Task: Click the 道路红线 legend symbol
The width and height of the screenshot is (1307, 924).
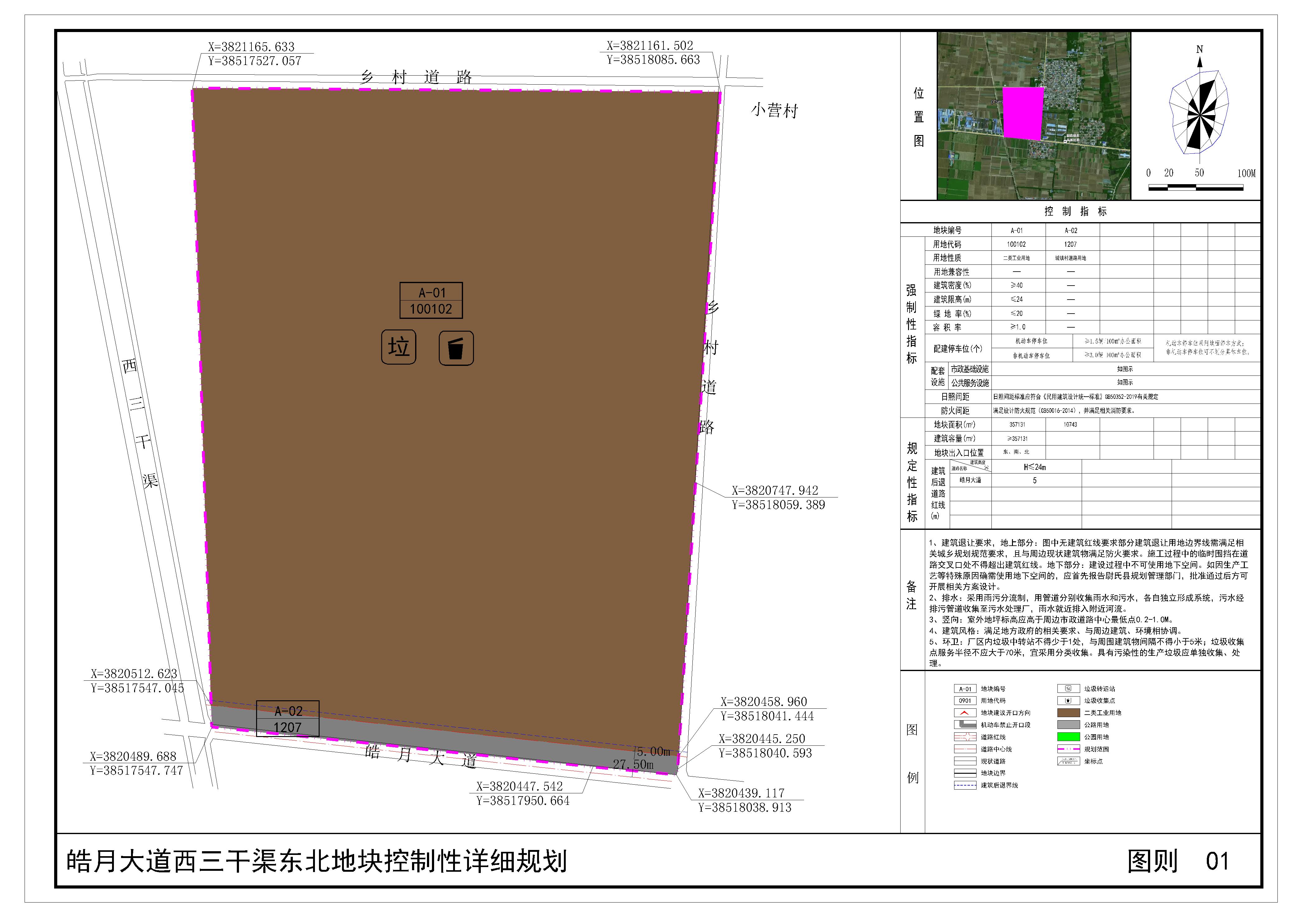Action: pyautogui.click(x=965, y=737)
